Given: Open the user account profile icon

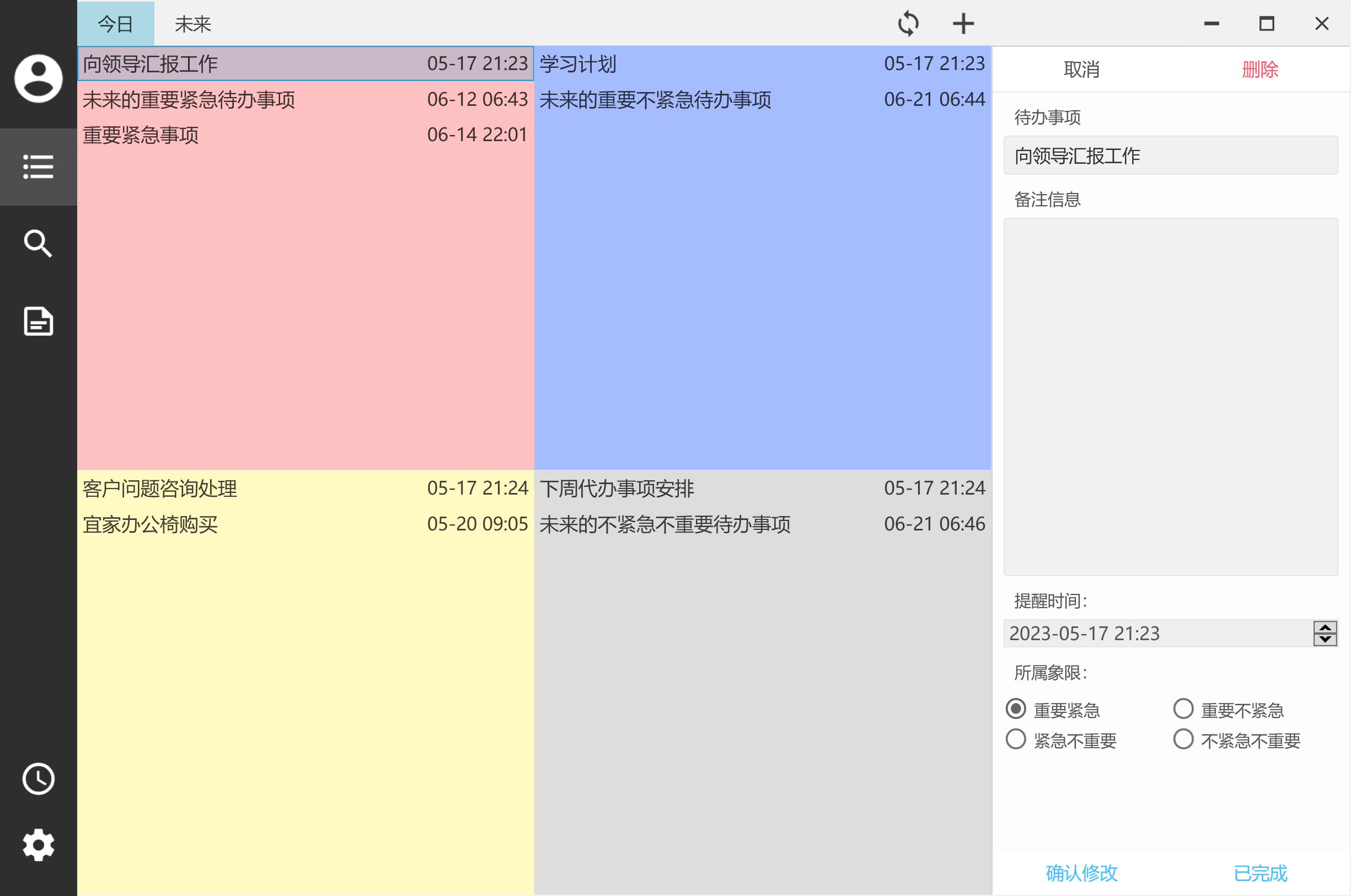Looking at the screenshot, I should (38, 78).
